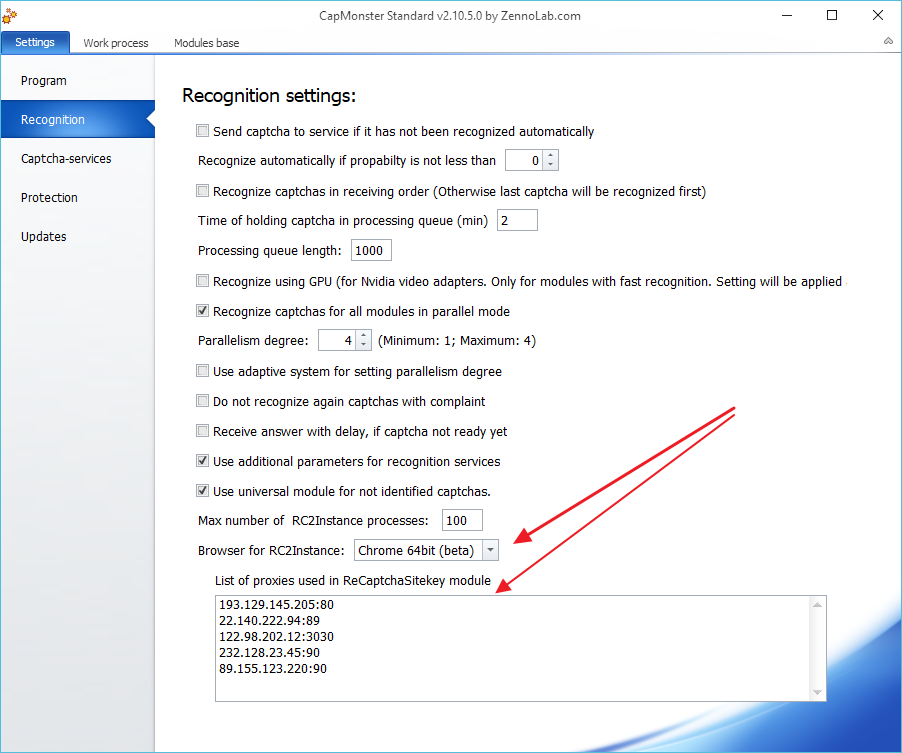The height and width of the screenshot is (753, 902).
Task: Open the Browser for RC2Instance dropdown
Action: point(426,550)
